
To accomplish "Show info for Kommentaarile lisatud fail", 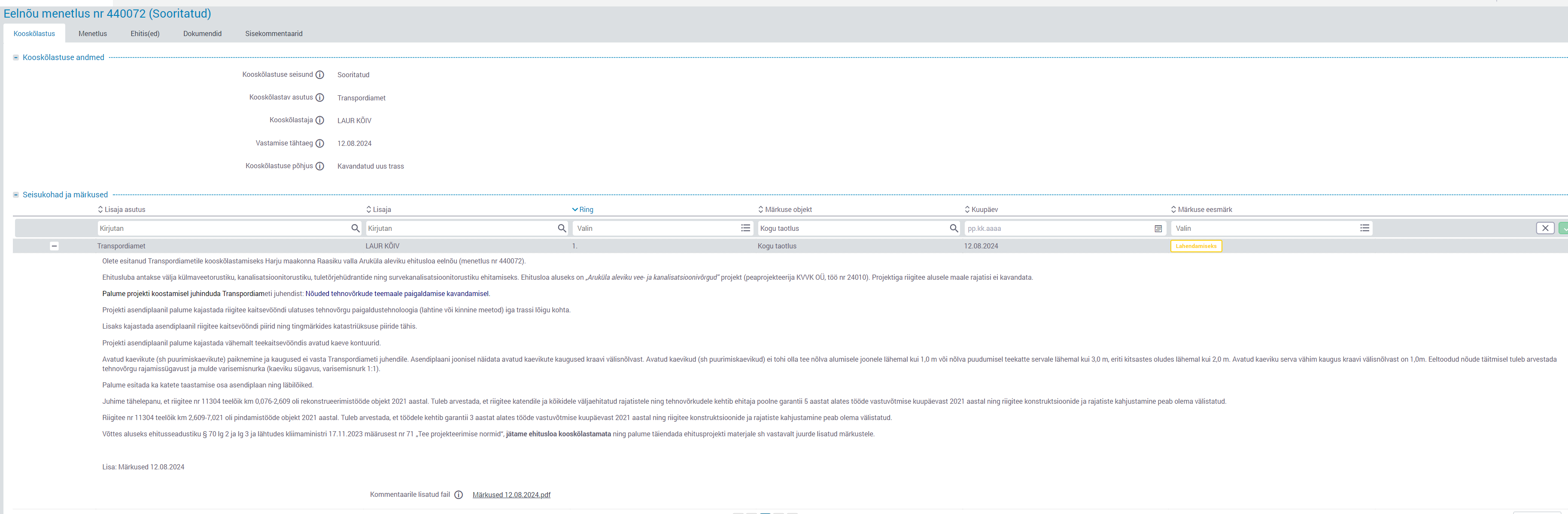I will click(x=459, y=495).
